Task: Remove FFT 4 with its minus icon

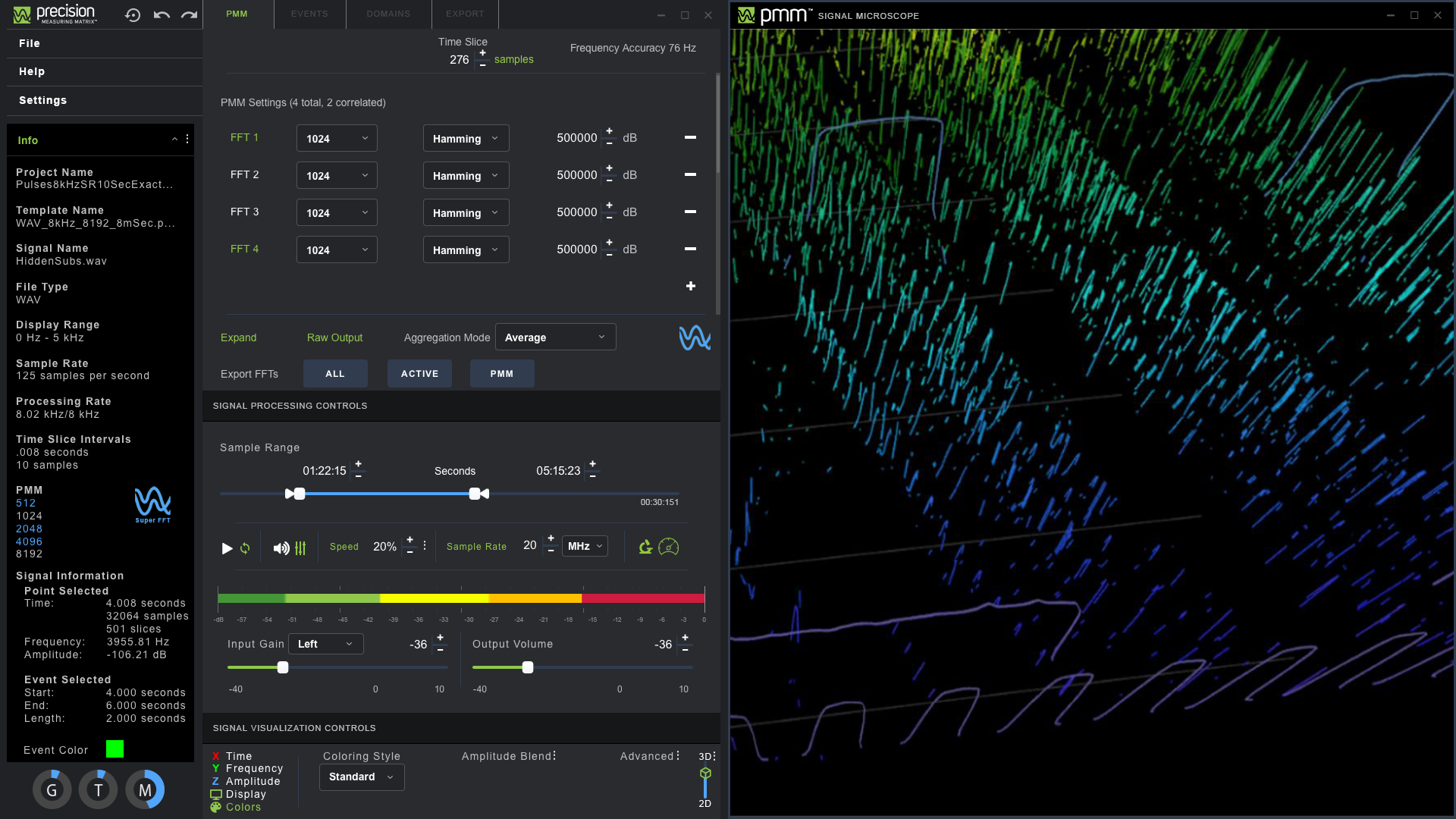Action: click(690, 249)
